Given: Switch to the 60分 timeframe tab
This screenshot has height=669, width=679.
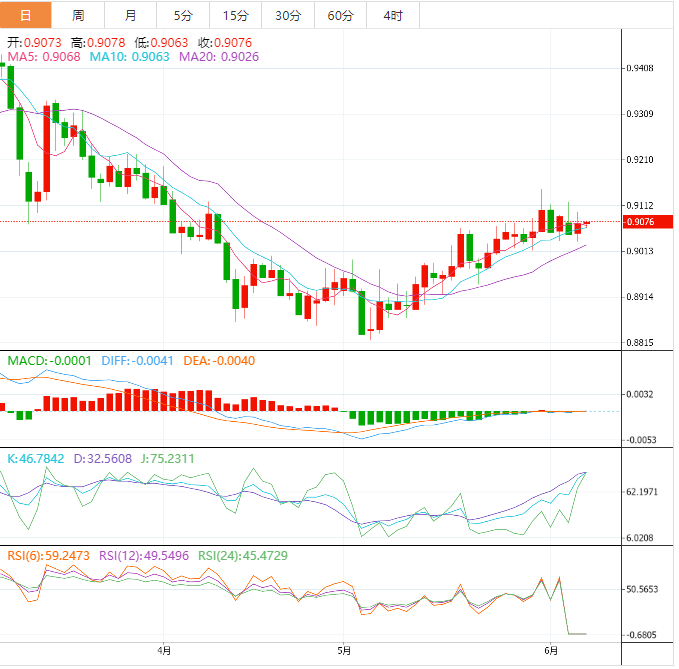Looking at the screenshot, I should (x=341, y=15).
